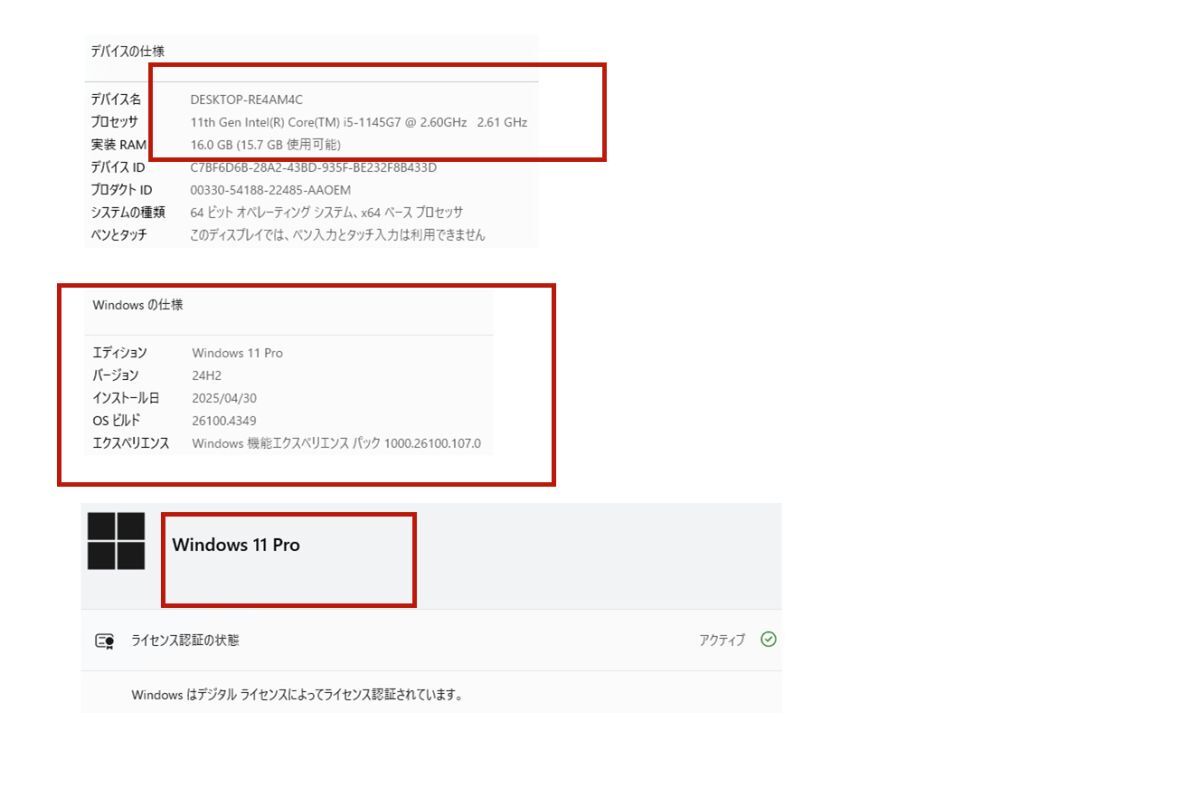
Task: Click the processor i5-1145G7 text
Action: (358, 122)
